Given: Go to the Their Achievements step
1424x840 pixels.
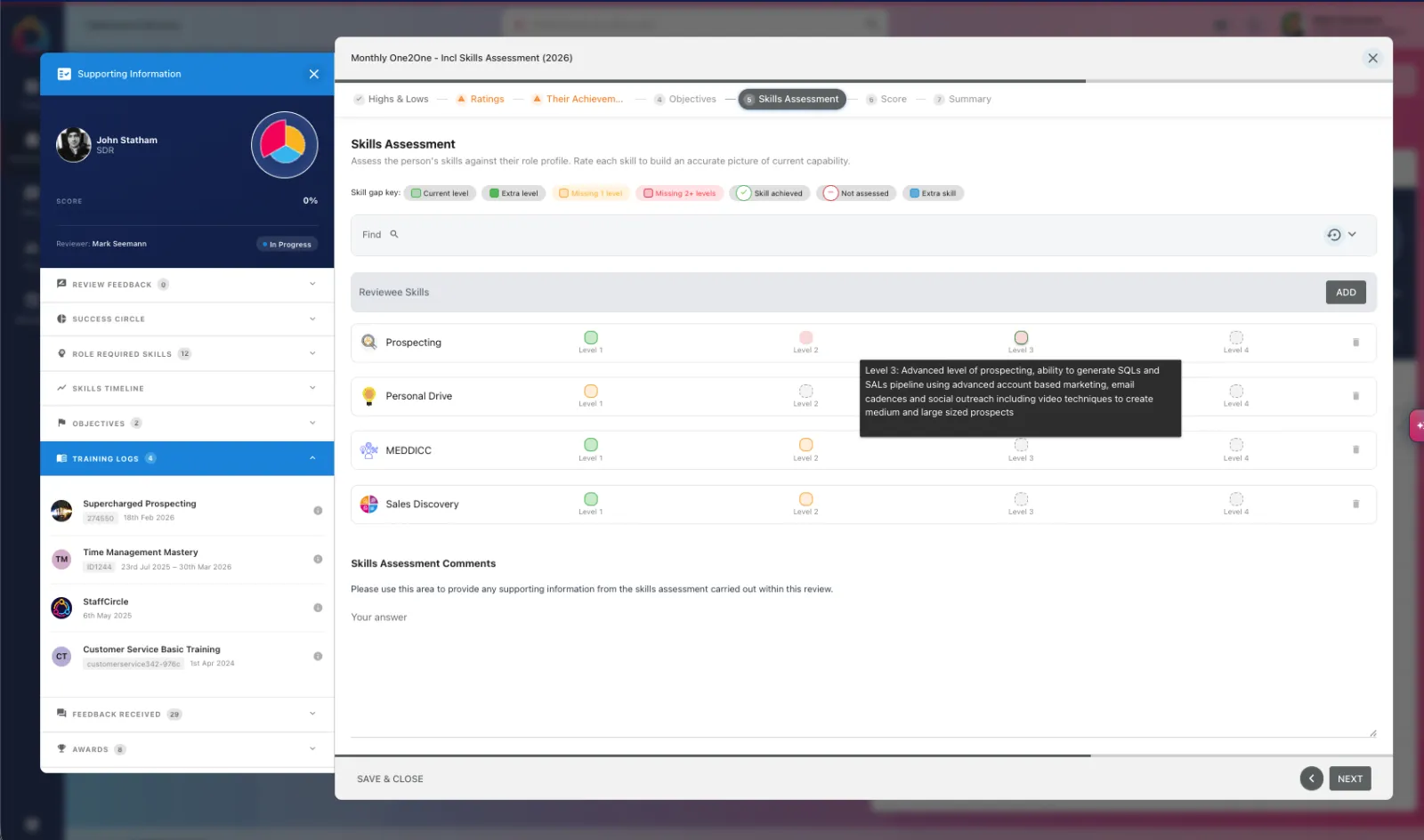Looking at the screenshot, I should [x=578, y=99].
